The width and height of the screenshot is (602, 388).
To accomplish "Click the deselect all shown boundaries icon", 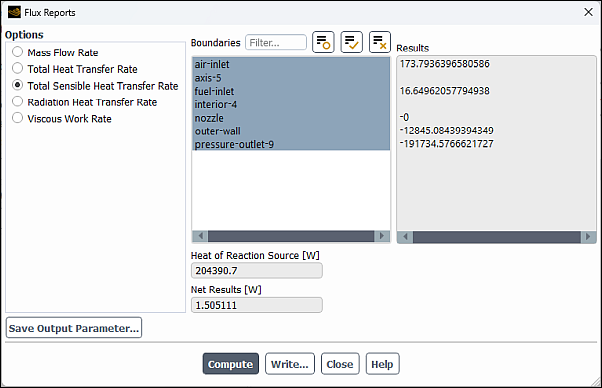I will pyautogui.click(x=380, y=42).
